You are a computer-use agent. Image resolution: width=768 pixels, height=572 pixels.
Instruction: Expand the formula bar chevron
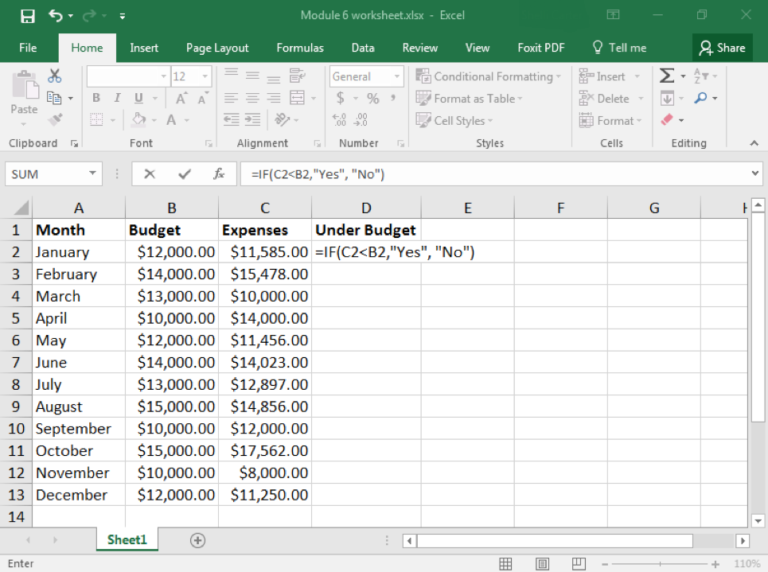(x=755, y=174)
